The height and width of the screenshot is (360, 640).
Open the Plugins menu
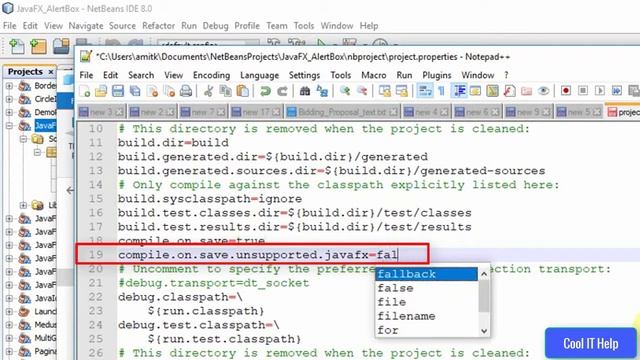437,75
